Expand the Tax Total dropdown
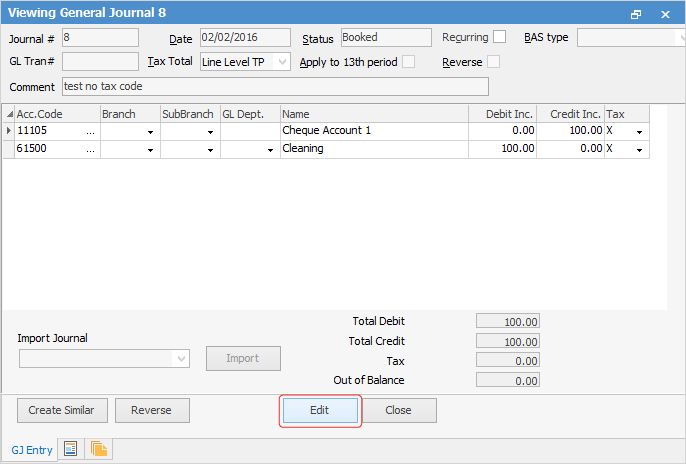The image size is (686, 464). tap(281, 62)
